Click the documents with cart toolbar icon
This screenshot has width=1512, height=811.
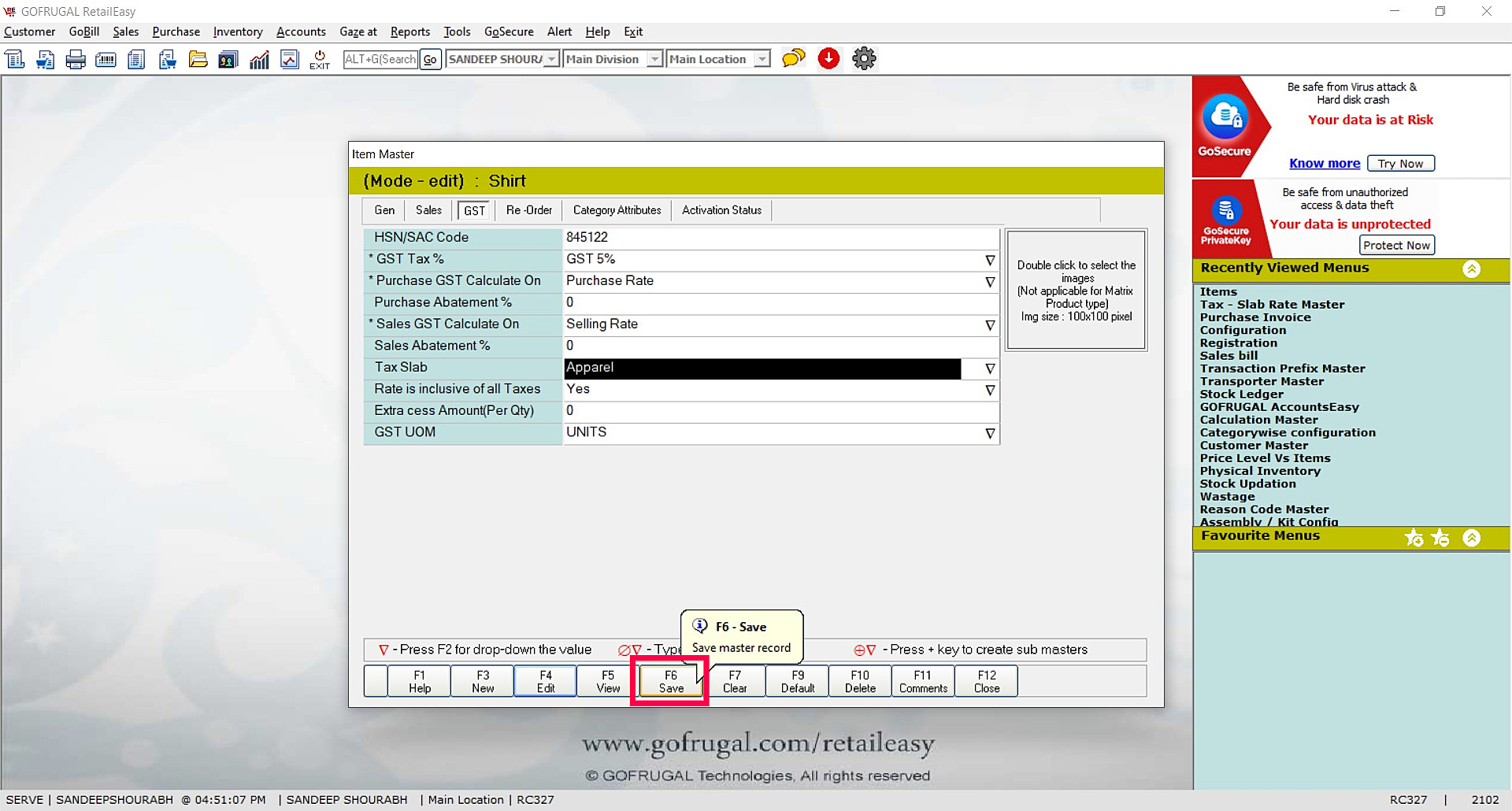click(x=167, y=59)
